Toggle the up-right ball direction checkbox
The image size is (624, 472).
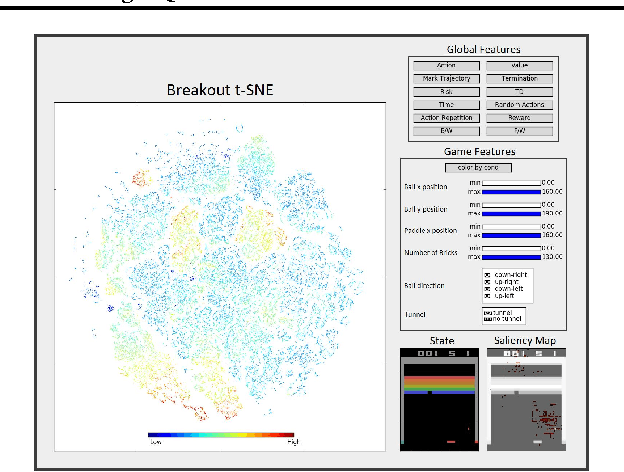[x=487, y=282]
